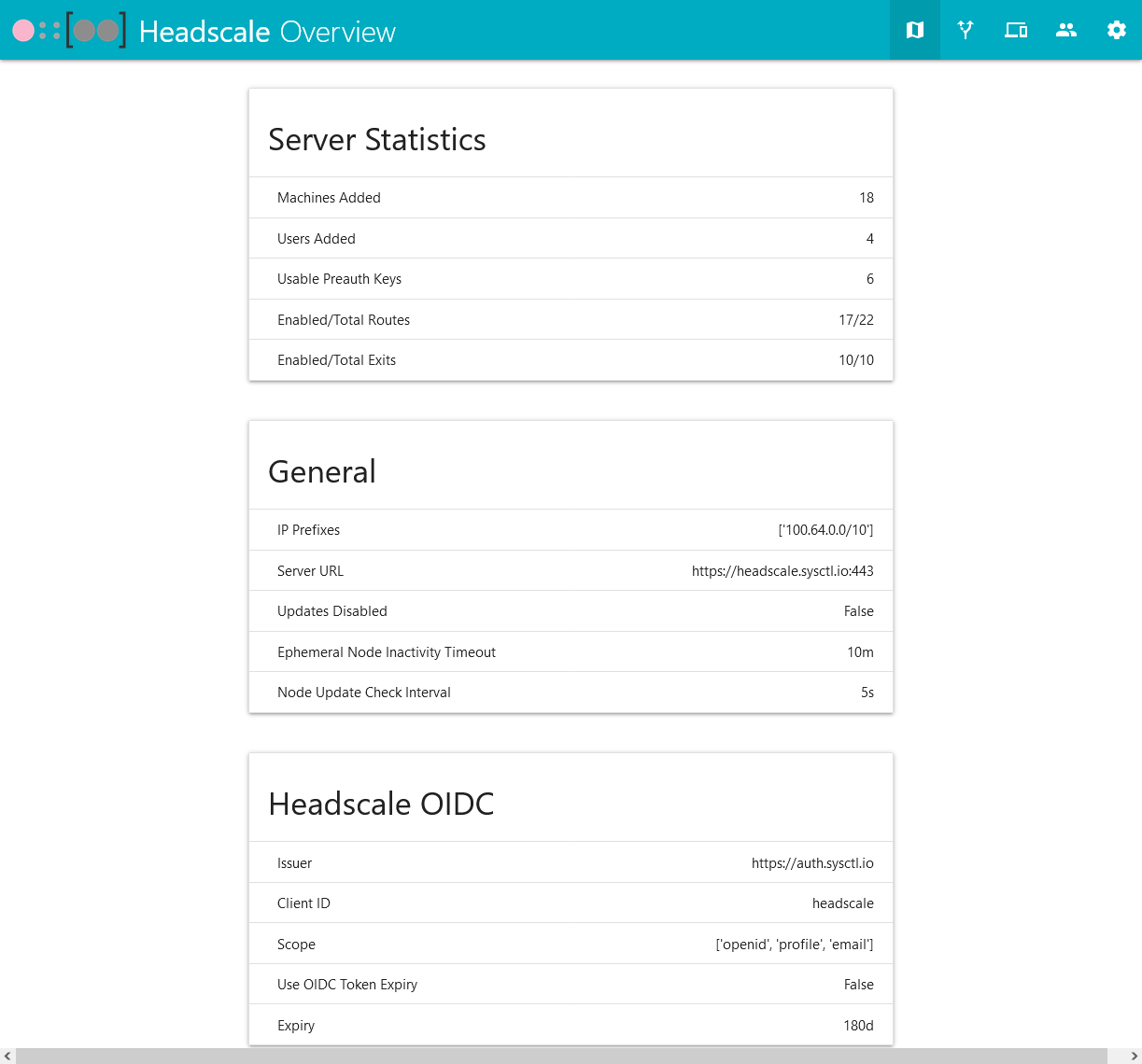Select the Enabled/Total Exits label
This screenshot has height=1064, width=1142.
pos(336,360)
